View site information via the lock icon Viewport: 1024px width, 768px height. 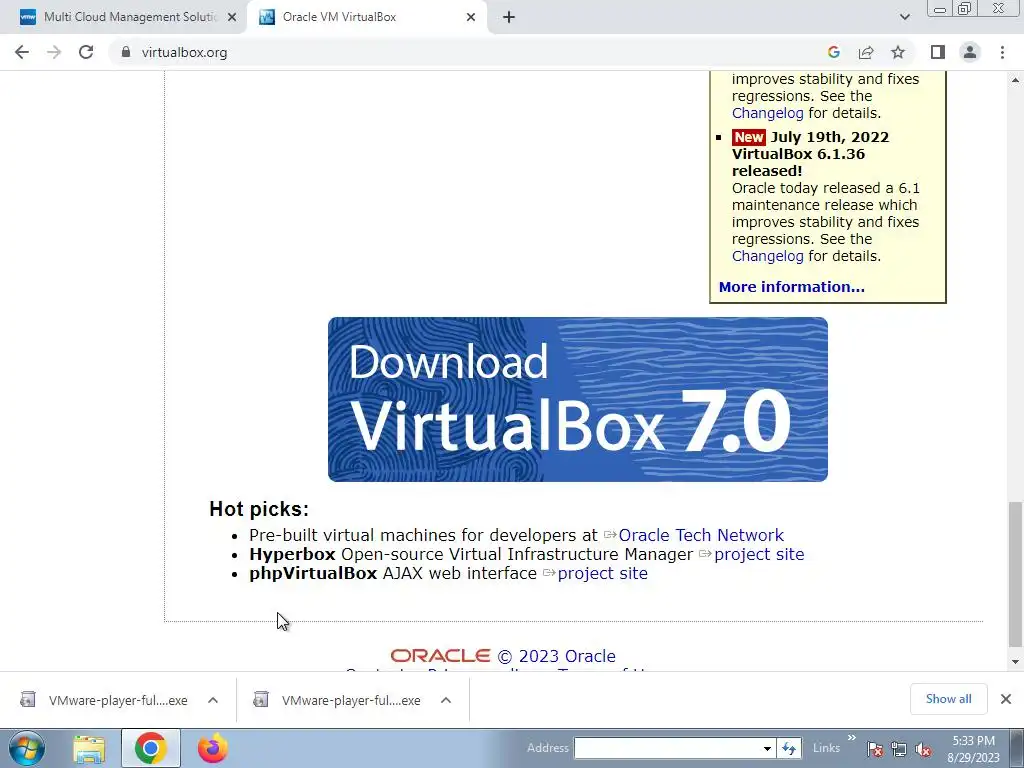pos(126,52)
